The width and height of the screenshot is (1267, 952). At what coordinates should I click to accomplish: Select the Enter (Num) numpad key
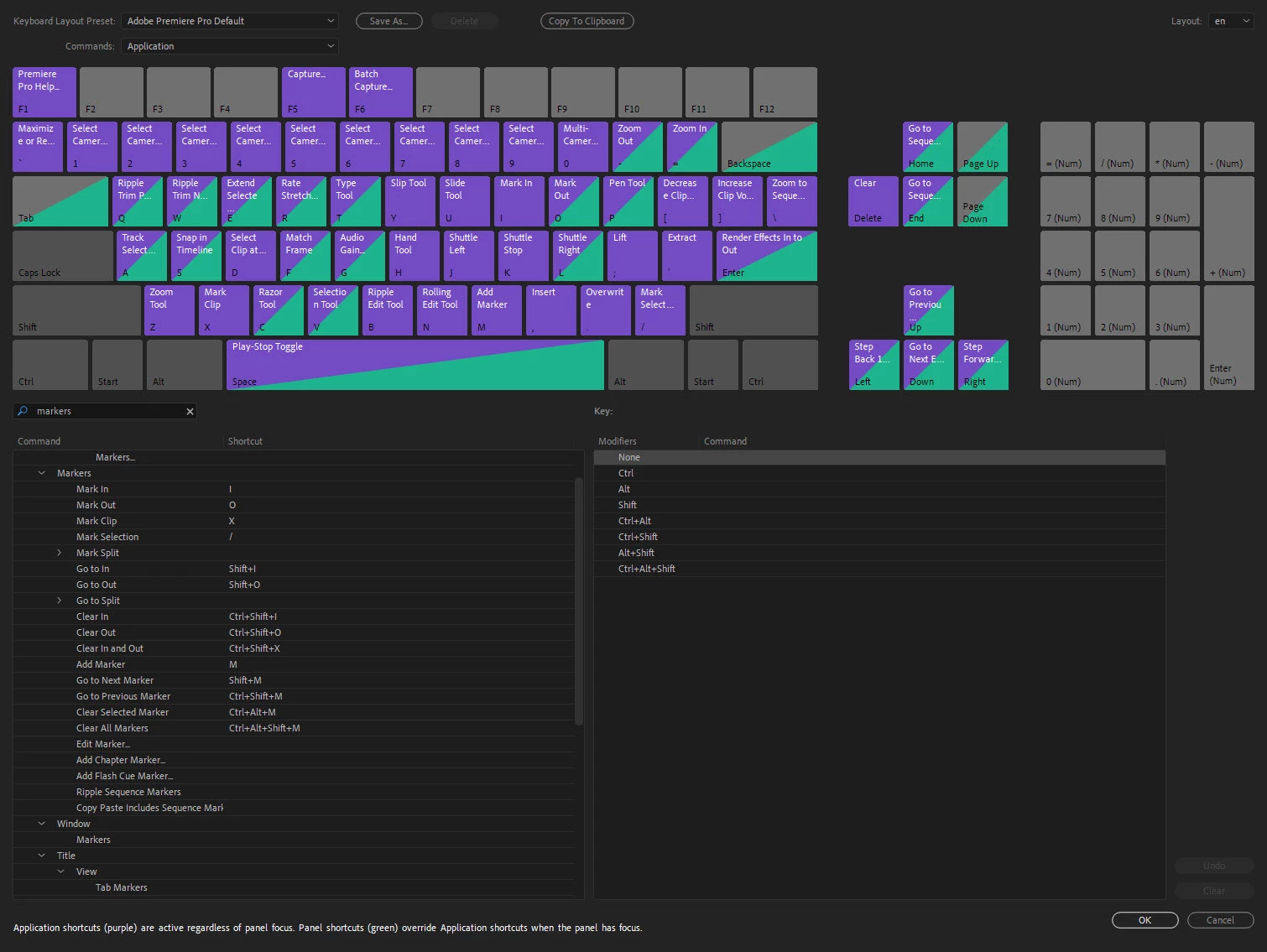click(x=1228, y=337)
